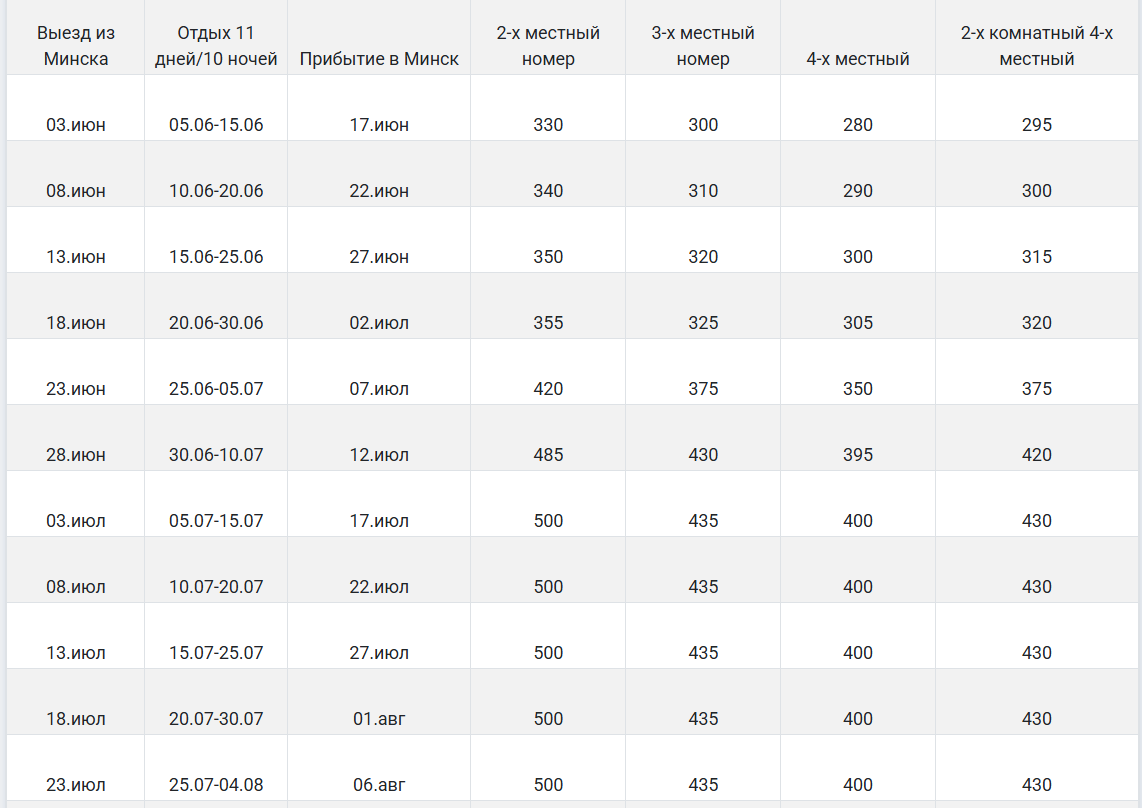Select the rest period cell '25.07-04.08'

(216, 785)
